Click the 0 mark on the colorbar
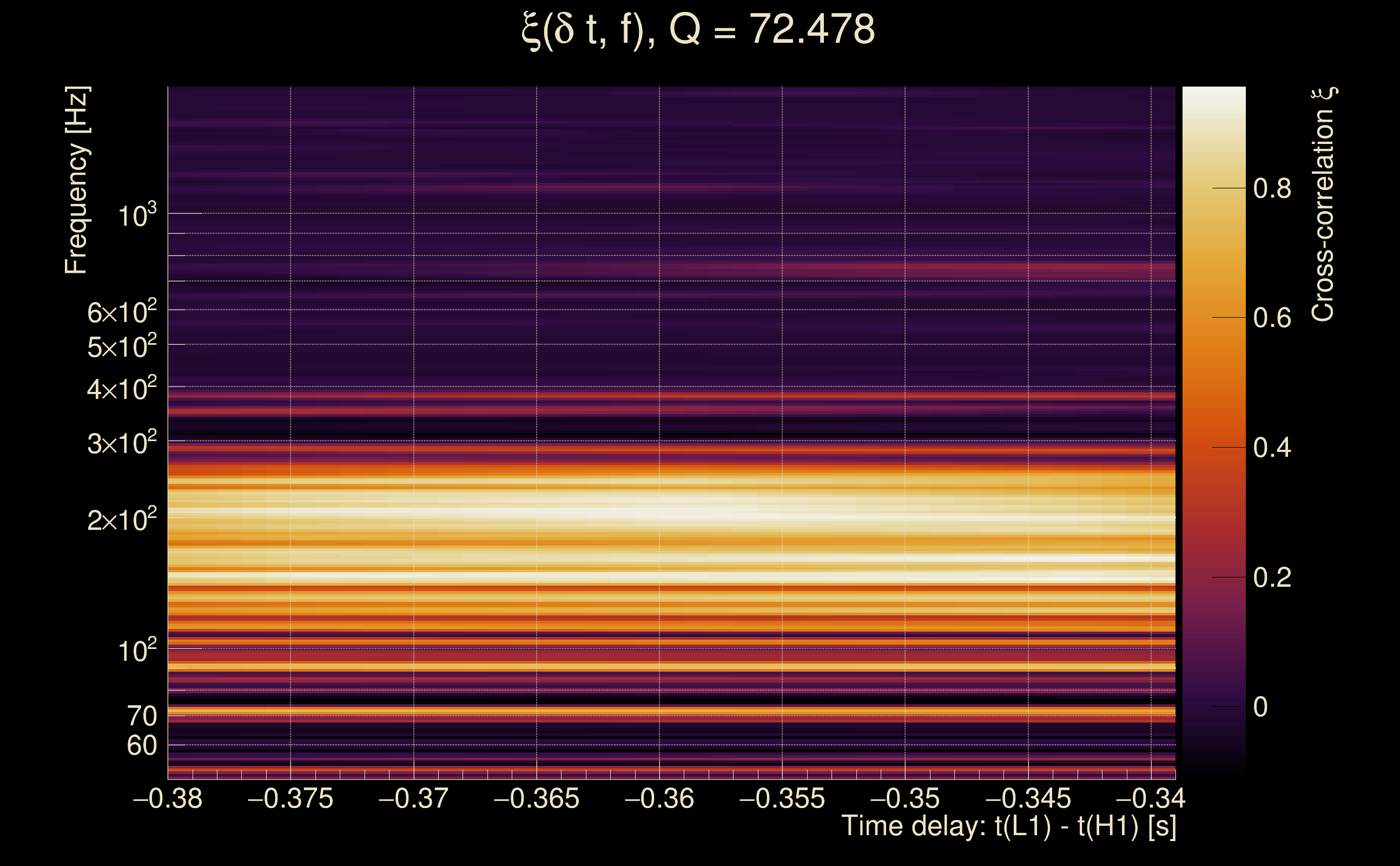 tap(1260, 707)
